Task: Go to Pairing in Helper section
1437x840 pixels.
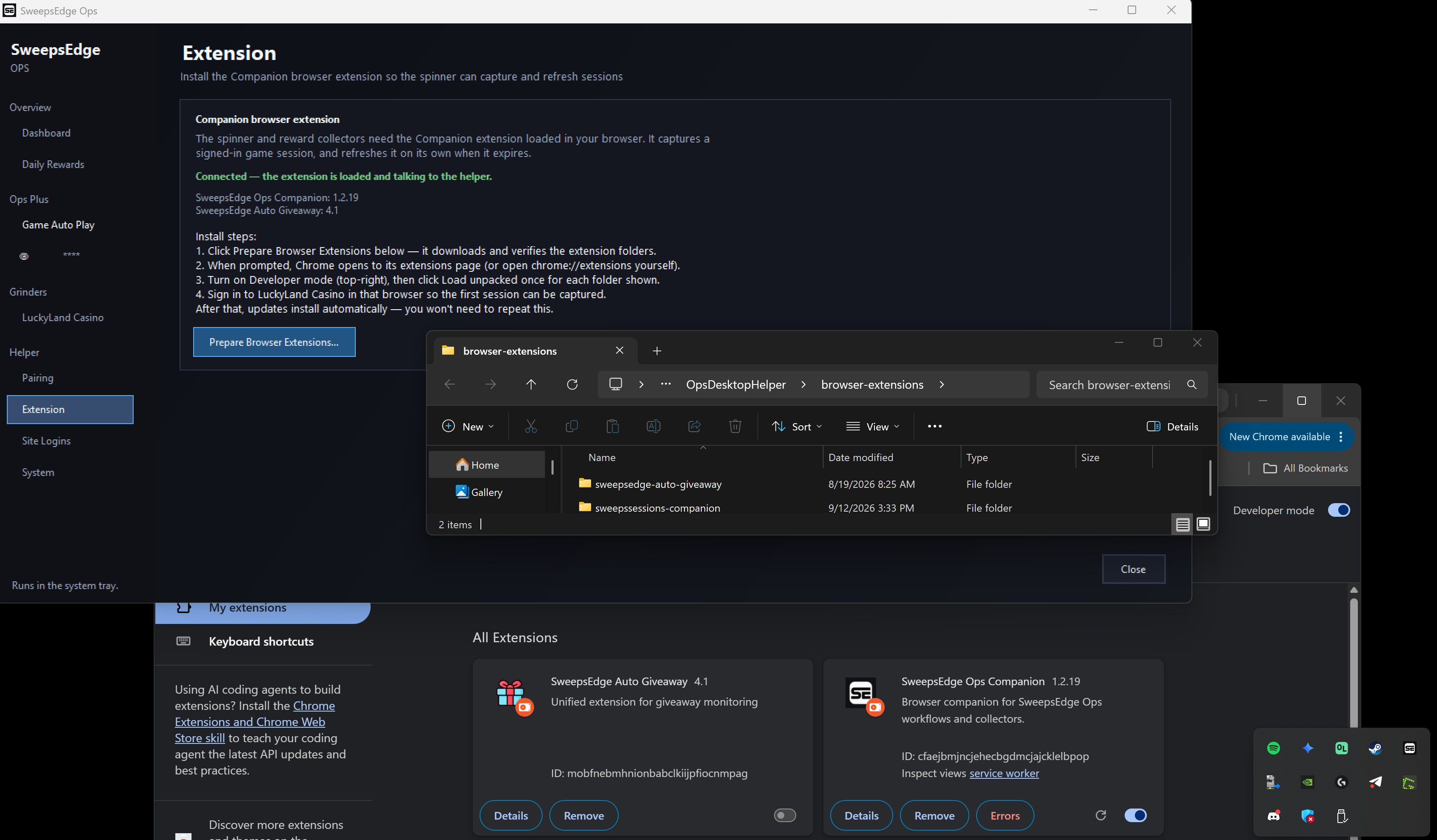Action: coord(37,378)
